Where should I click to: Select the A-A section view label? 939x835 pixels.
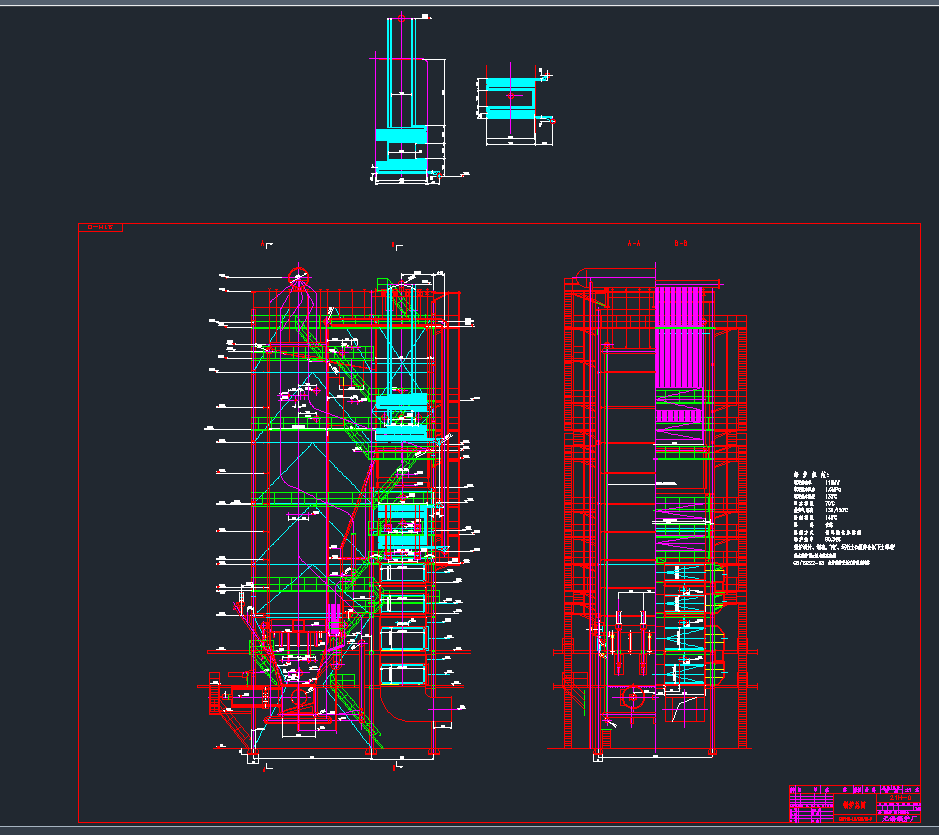634,243
